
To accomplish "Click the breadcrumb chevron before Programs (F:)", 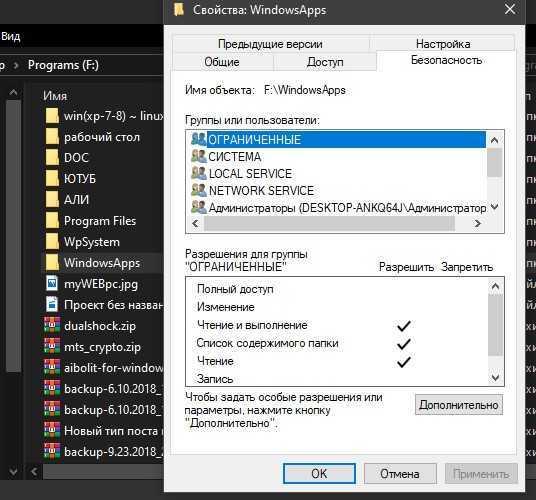I will point(16,65).
